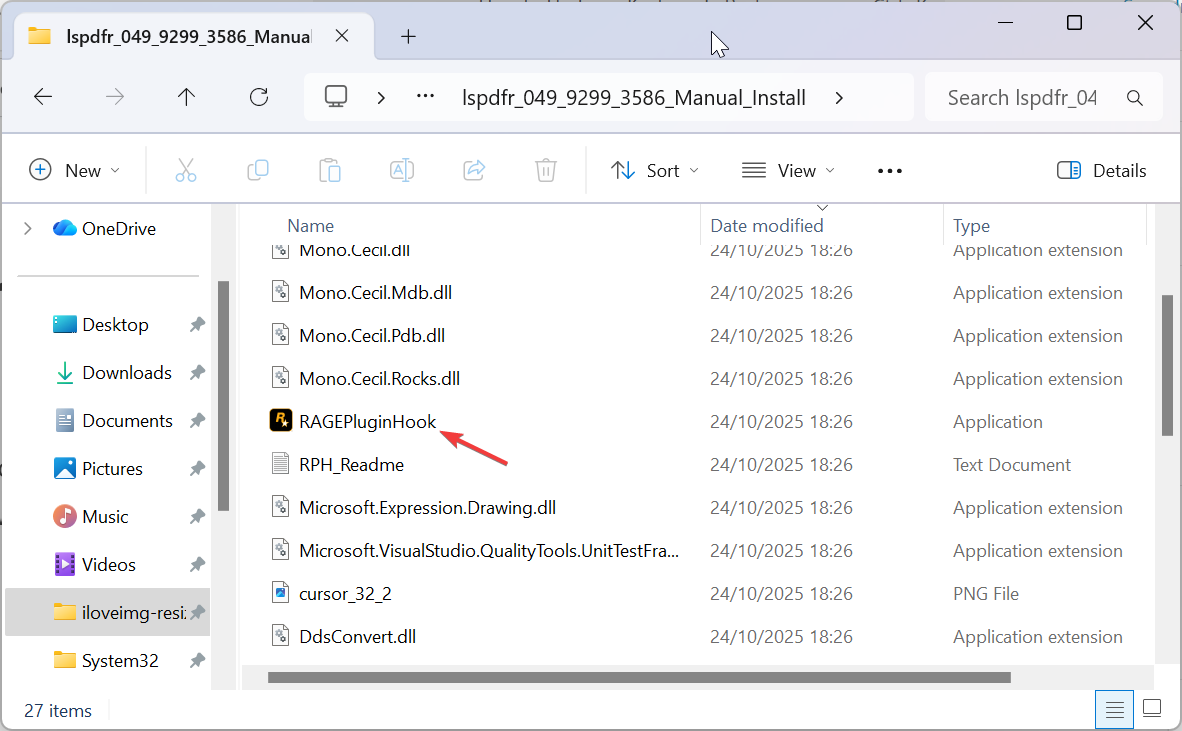The image size is (1182, 731).
Task: Switch to large thumbnails view layout
Action: click(x=1151, y=709)
